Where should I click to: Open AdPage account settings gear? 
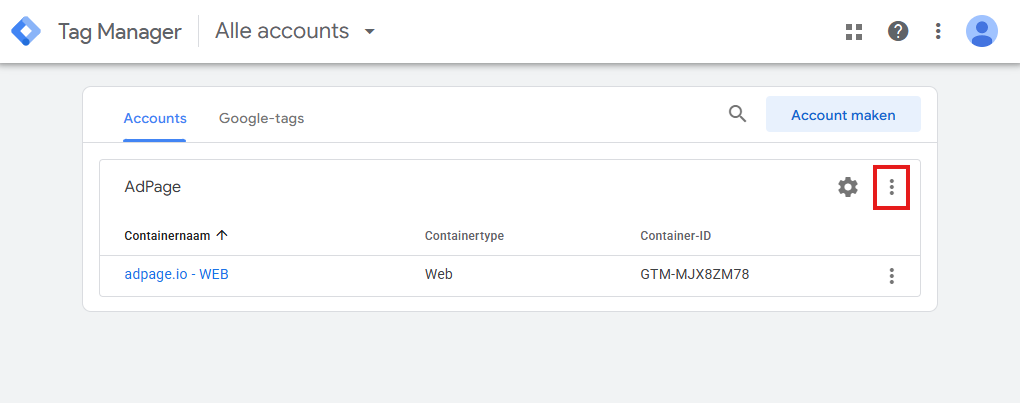[848, 187]
